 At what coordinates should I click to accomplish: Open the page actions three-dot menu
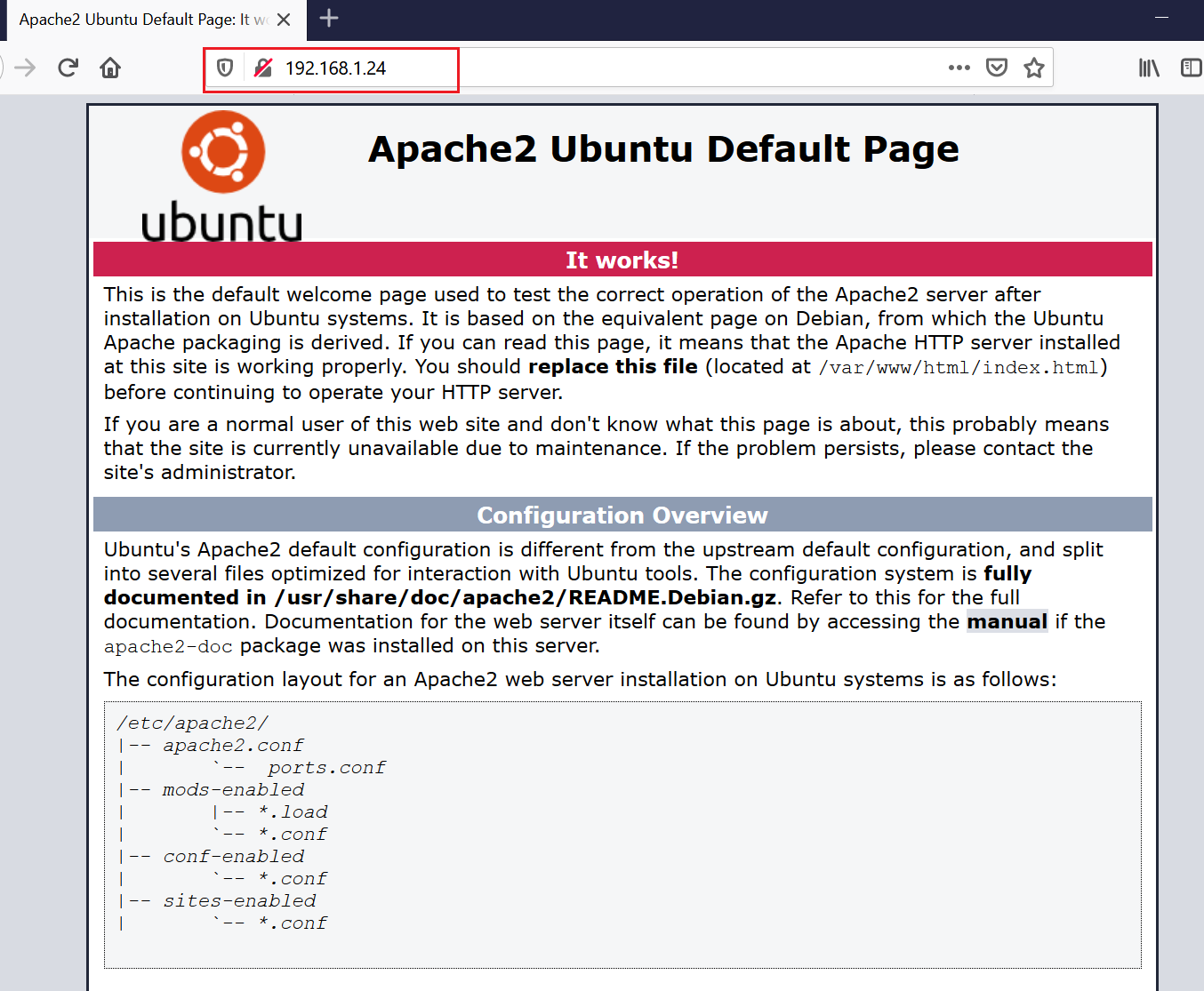pos(959,68)
